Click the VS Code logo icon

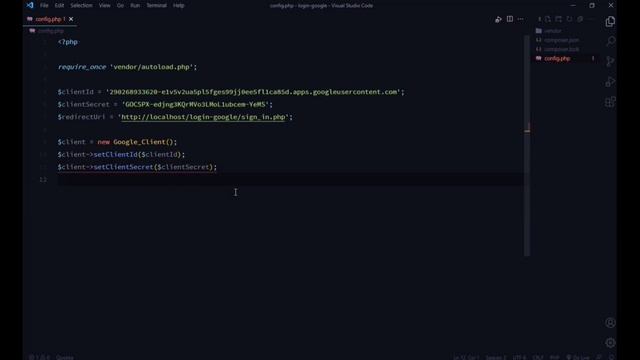click(x=30, y=5)
